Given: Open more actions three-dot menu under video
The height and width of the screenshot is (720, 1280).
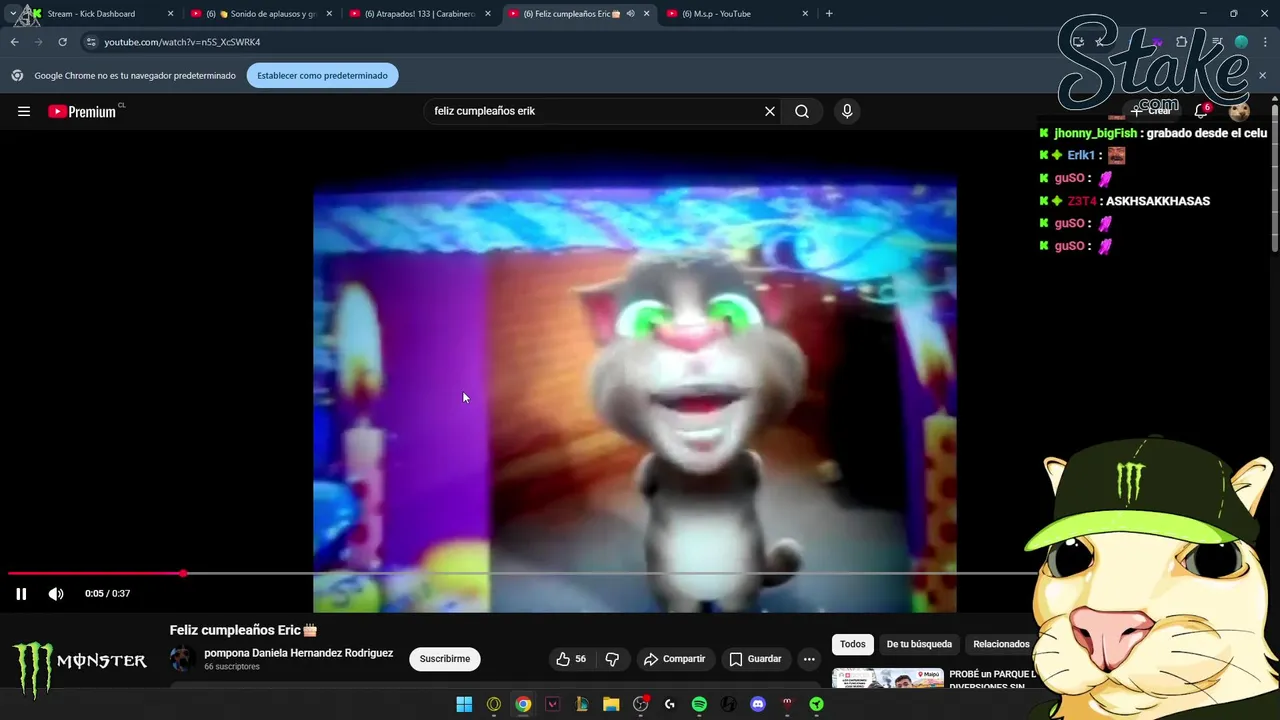Looking at the screenshot, I should pos(809,659).
